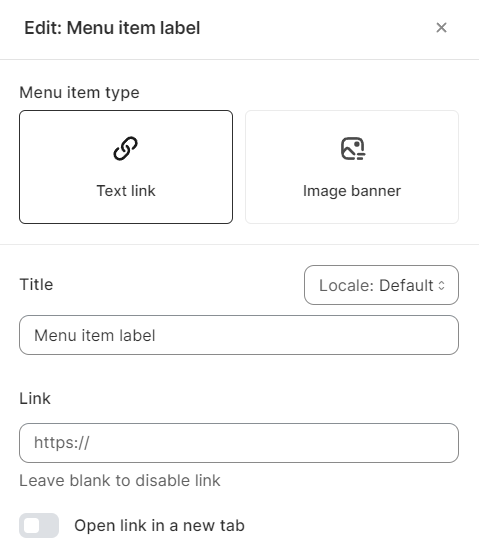Click the up-down arrows in Locale selector

pos(441,285)
